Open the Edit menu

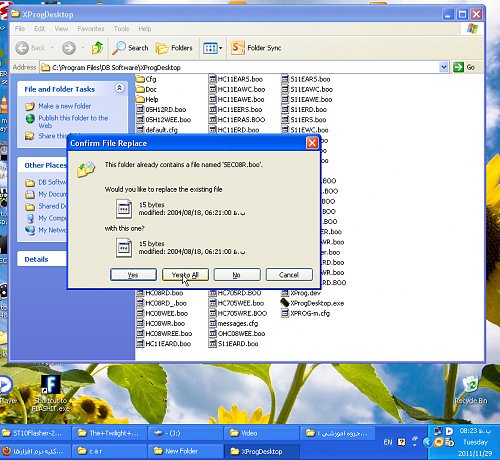coord(39,29)
